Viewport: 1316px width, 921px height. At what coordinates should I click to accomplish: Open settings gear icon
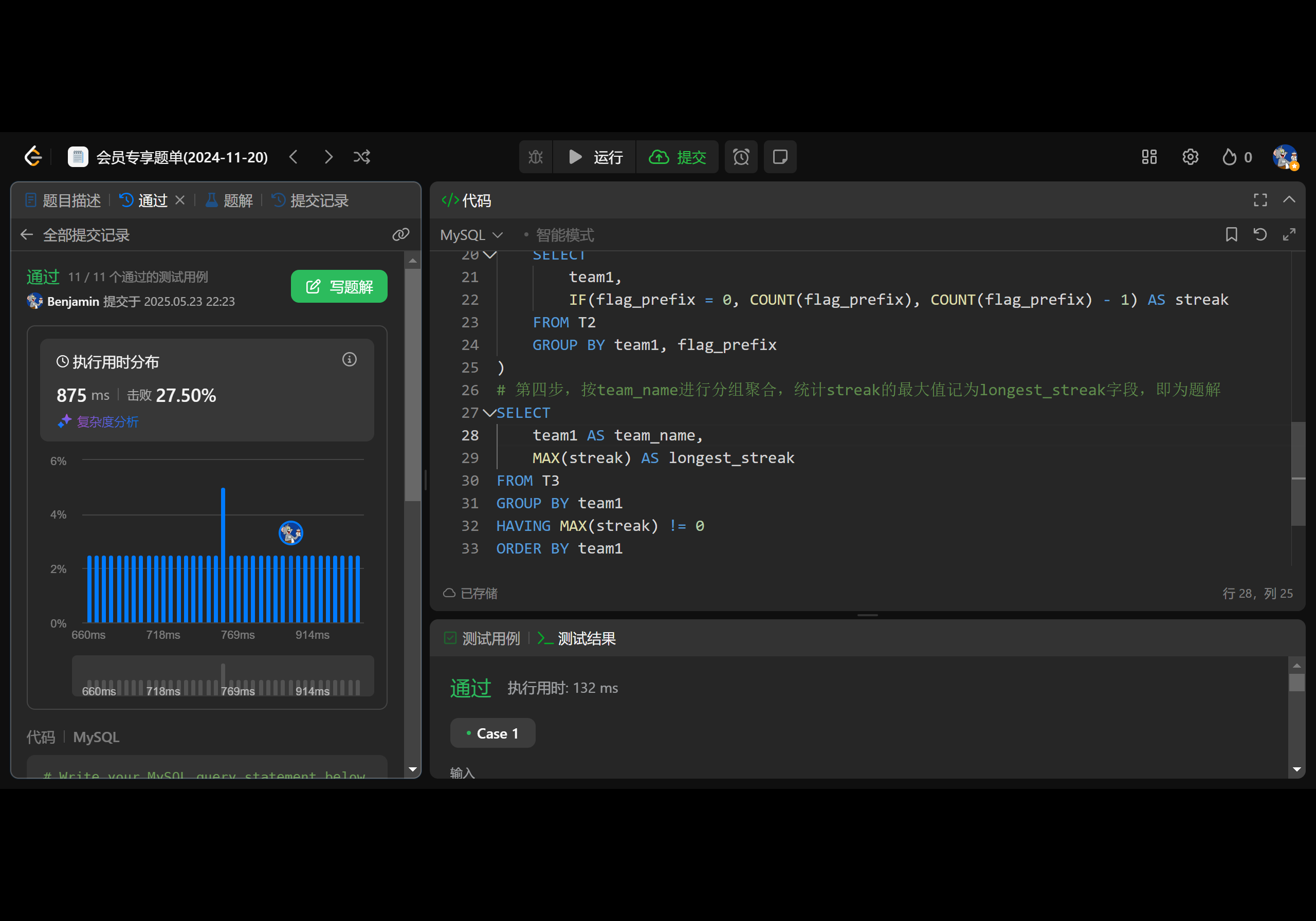1190,157
